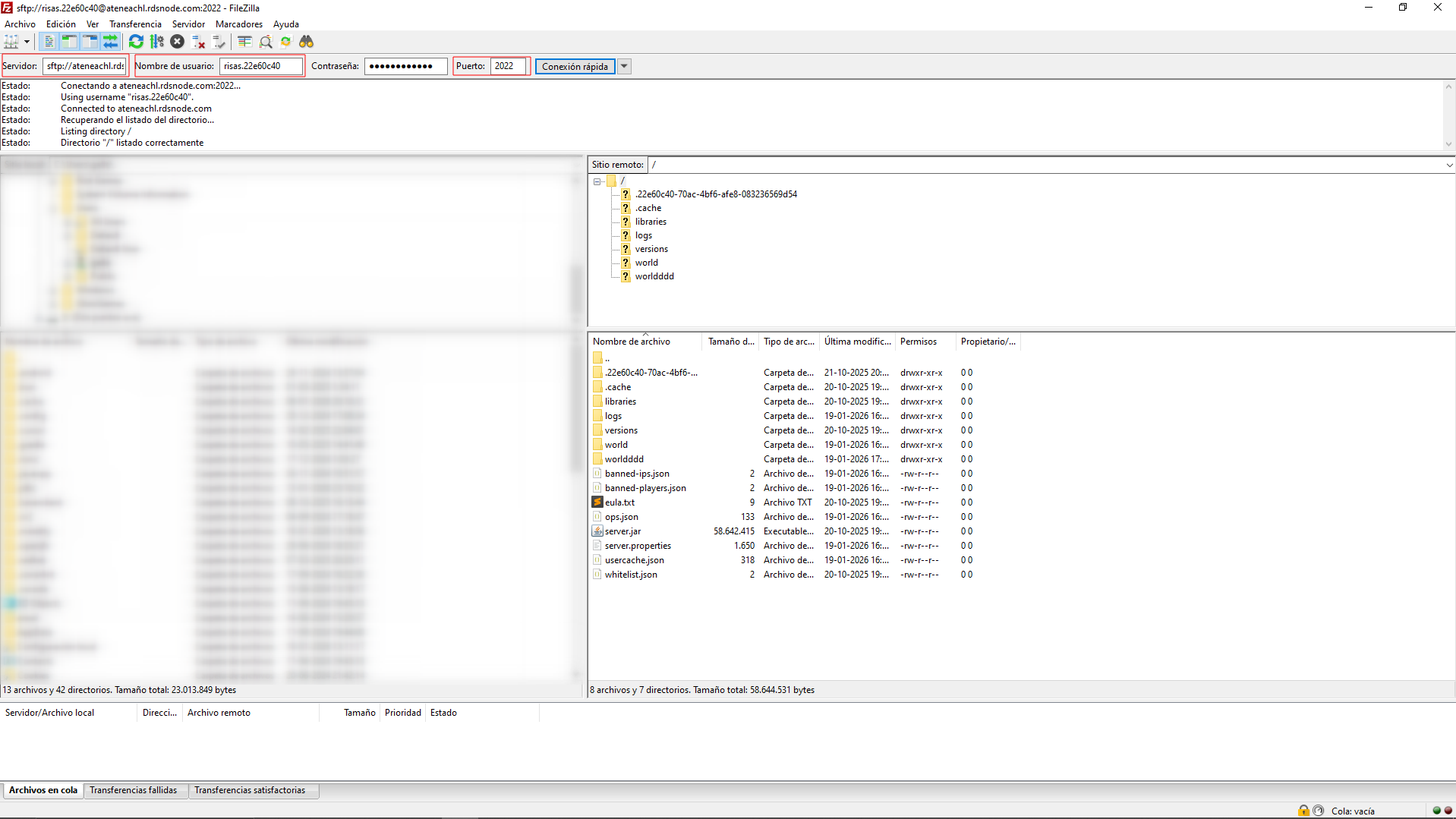Toggle remote directory tree display
The image size is (1456, 819).
click(90, 42)
